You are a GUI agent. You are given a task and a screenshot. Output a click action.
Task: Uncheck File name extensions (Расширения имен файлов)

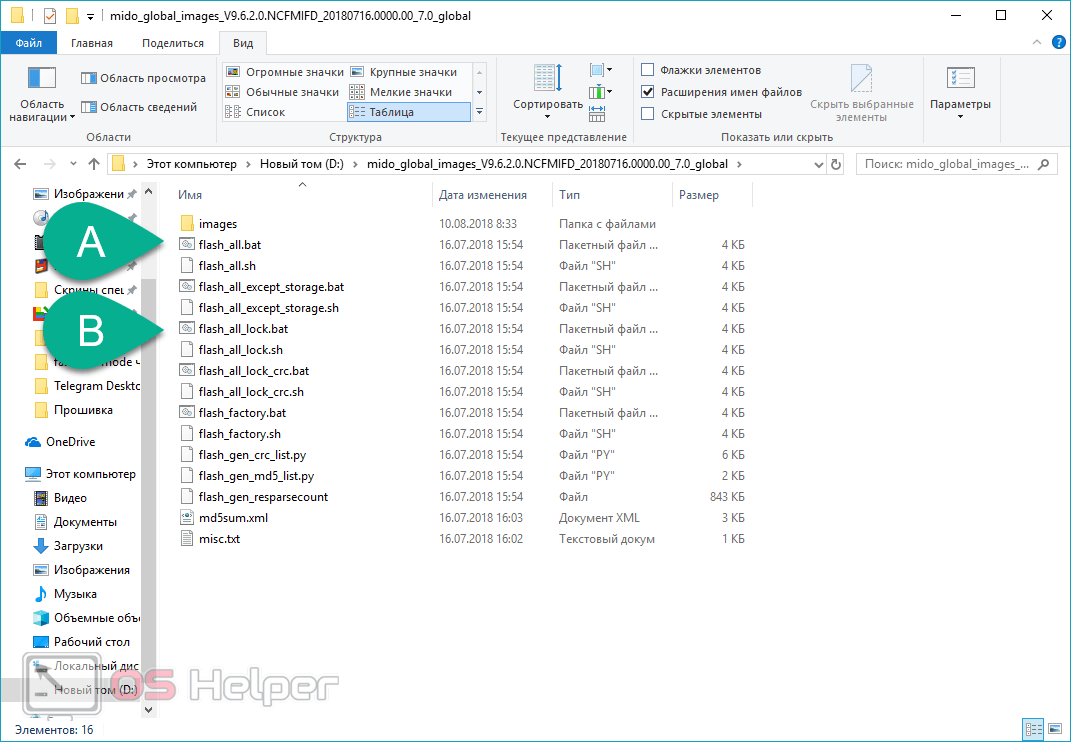(x=648, y=92)
